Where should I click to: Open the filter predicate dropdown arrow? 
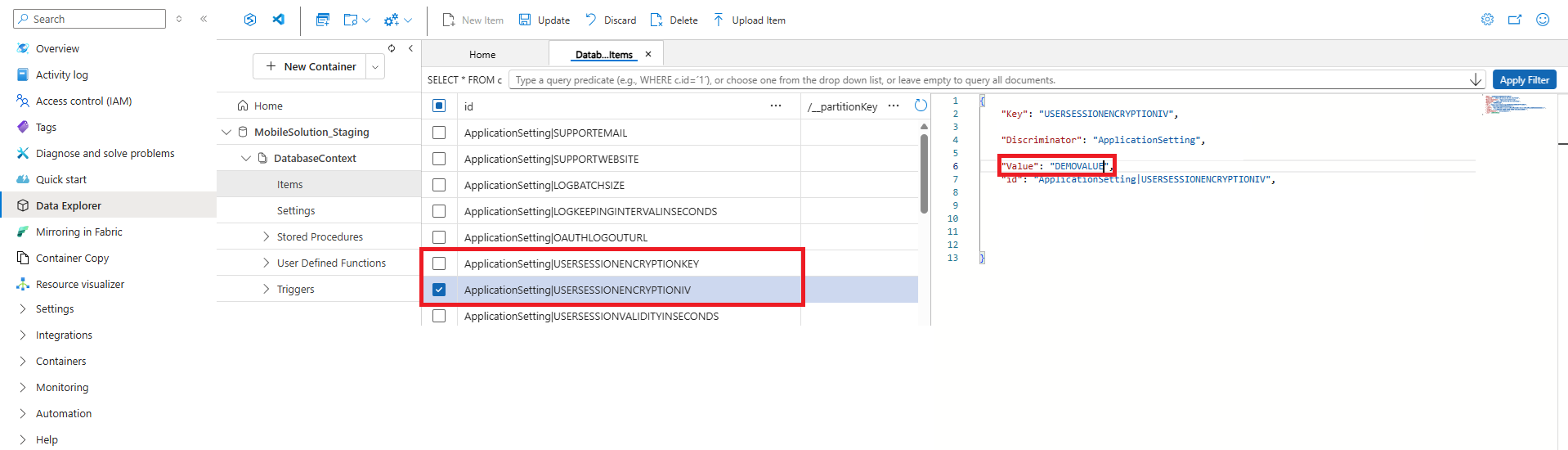click(1476, 79)
